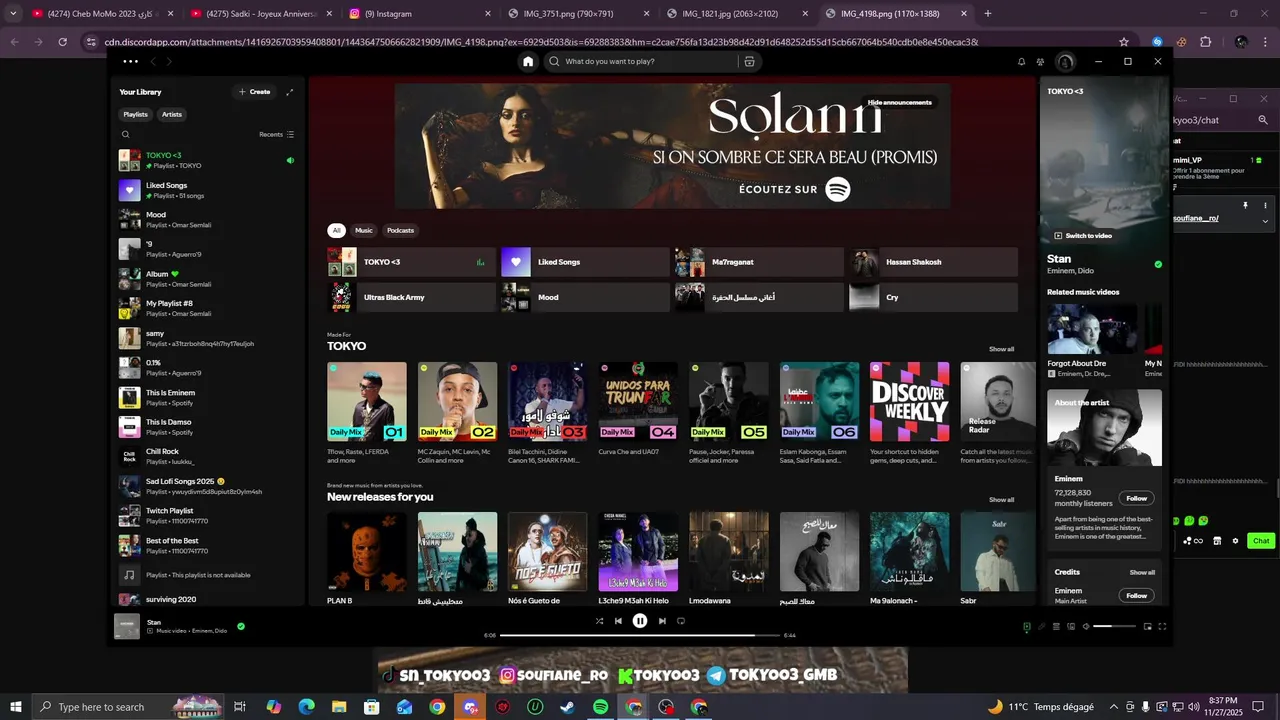Open the Lyrics microphone icon

tap(1041, 627)
